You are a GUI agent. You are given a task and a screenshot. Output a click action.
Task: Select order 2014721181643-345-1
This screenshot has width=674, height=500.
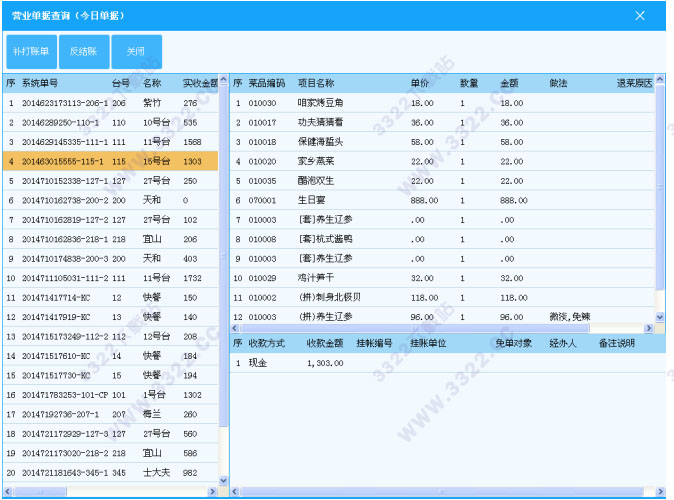click(x=111, y=472)
